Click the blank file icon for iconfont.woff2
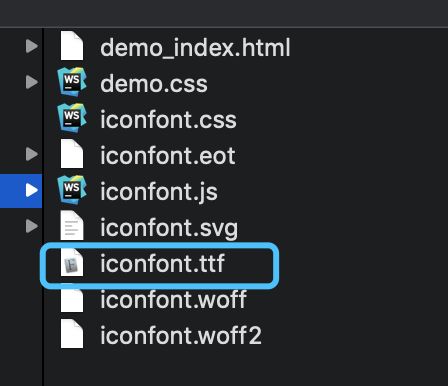The height and width of the screenshot is (386, 448). 72,334
